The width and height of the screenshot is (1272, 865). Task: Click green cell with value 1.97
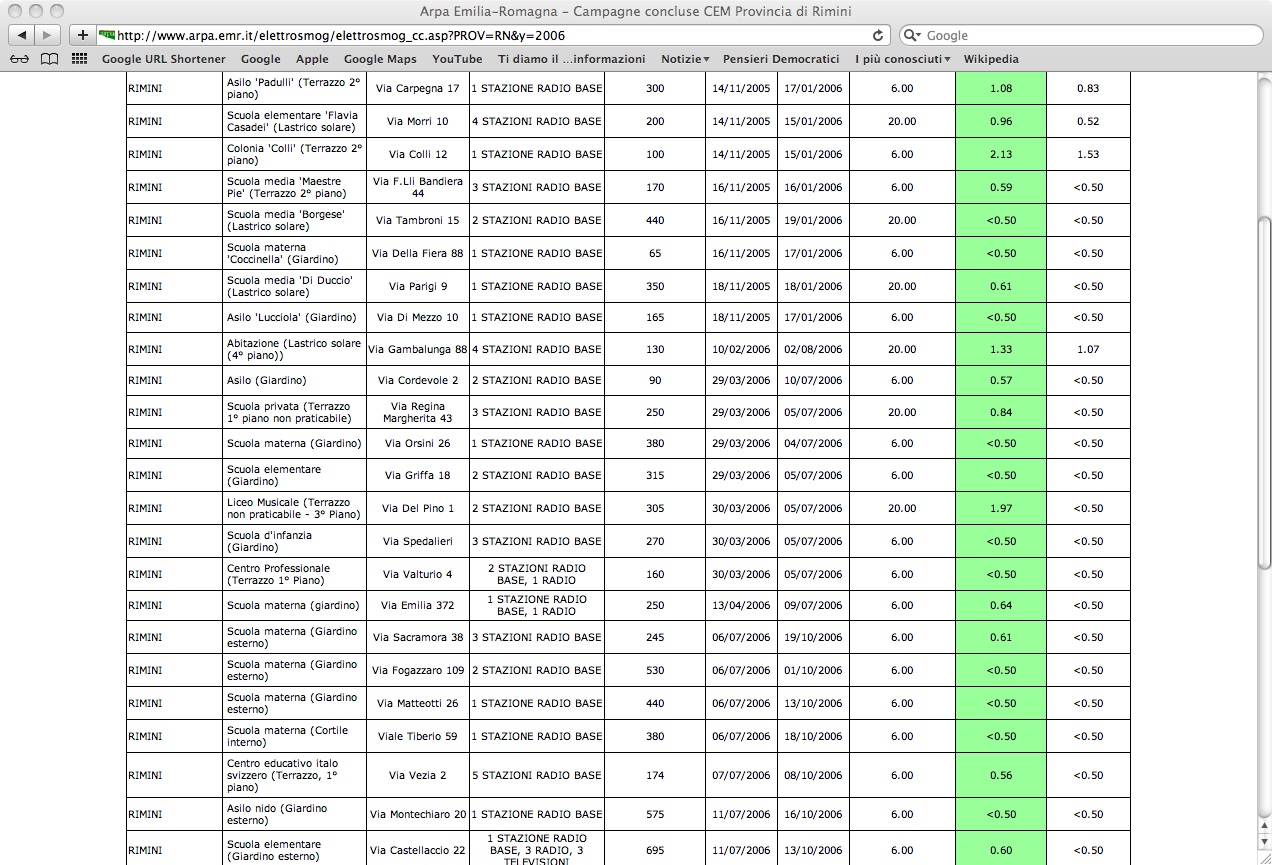coord(1000,508)
